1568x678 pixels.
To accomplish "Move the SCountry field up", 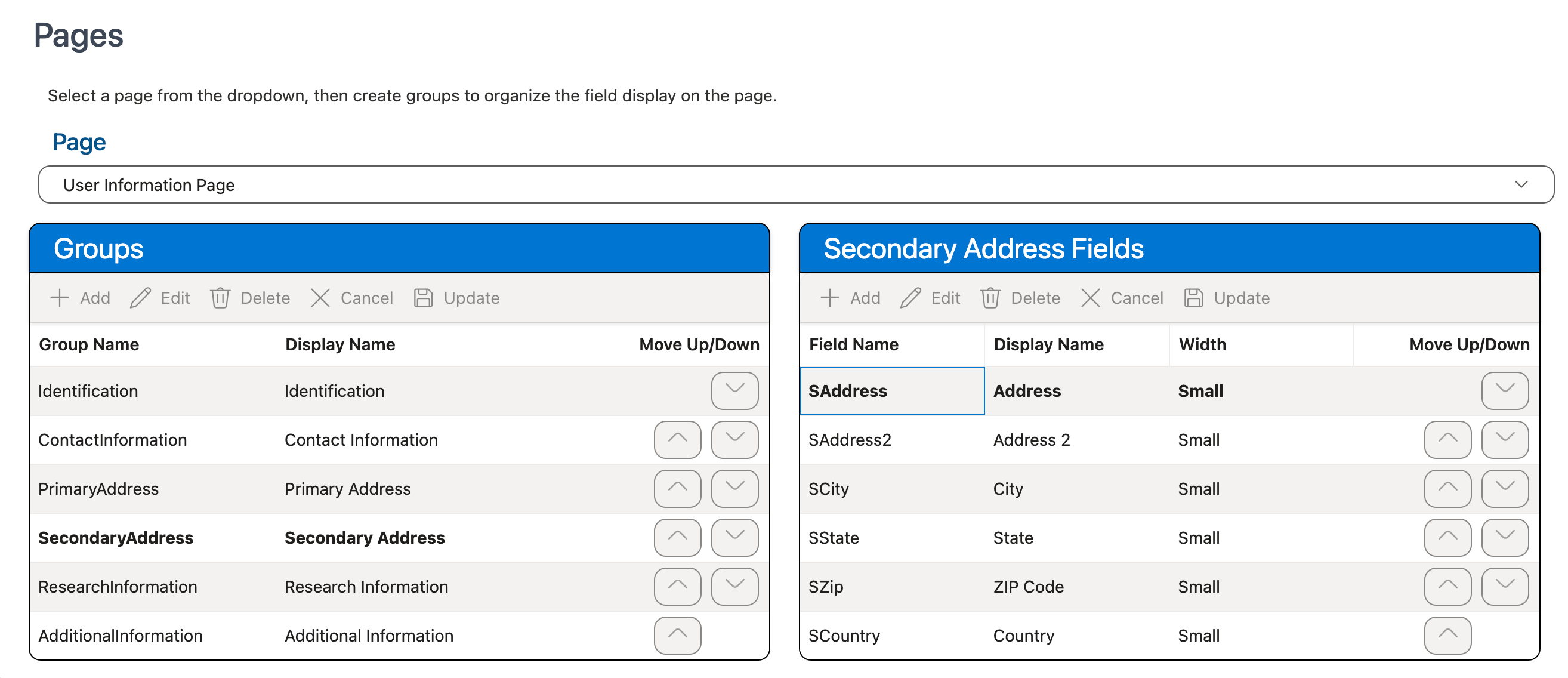I will [1447, 636].
